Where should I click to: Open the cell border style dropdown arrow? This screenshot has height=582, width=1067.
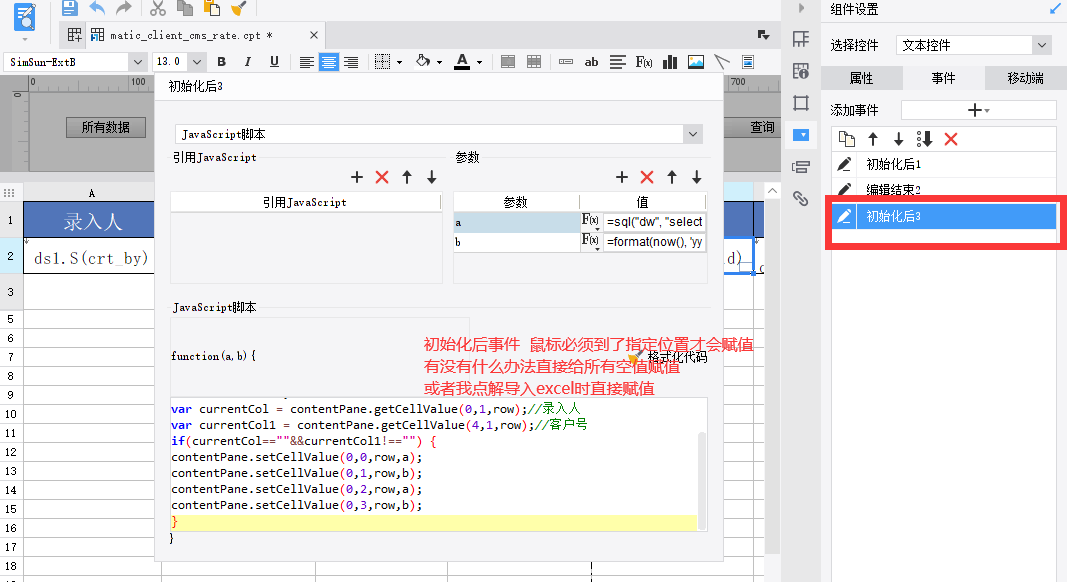pos(399,63)
